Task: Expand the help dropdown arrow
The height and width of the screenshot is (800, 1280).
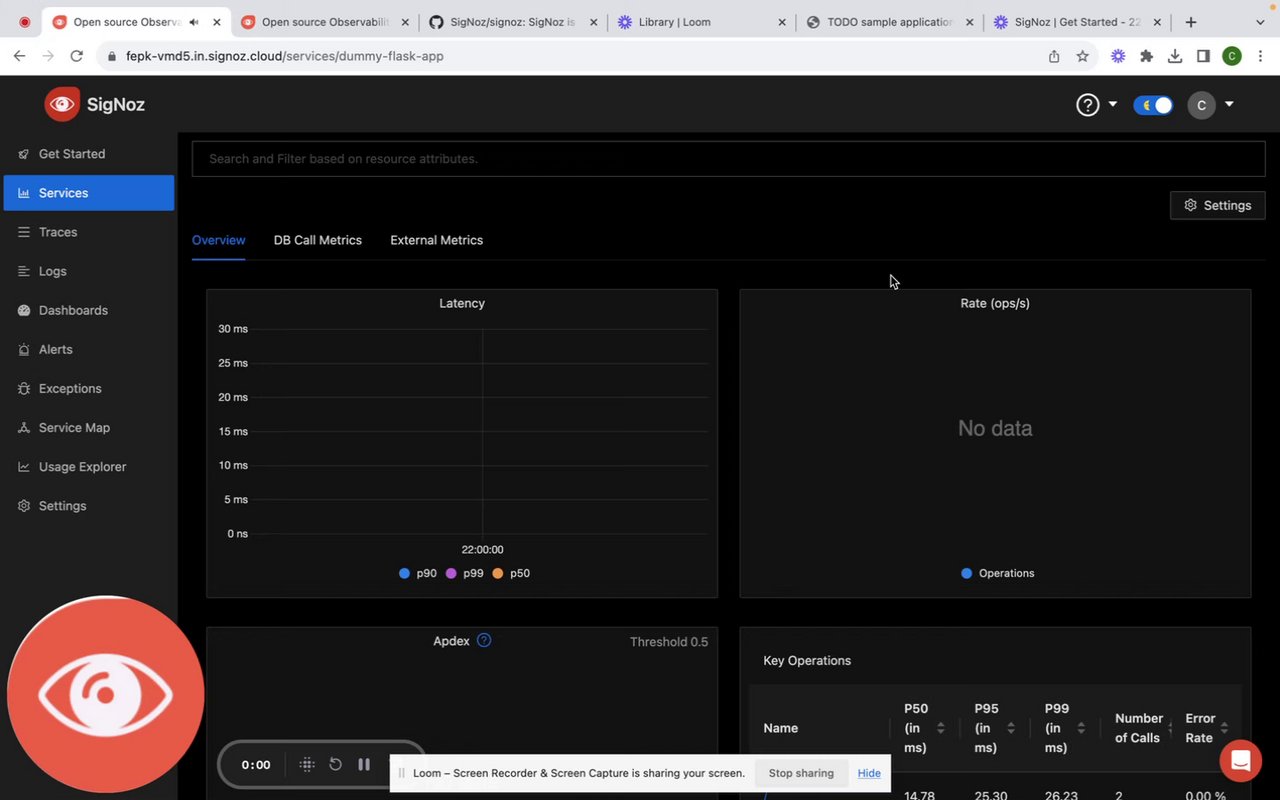Action: point(1113,104)
